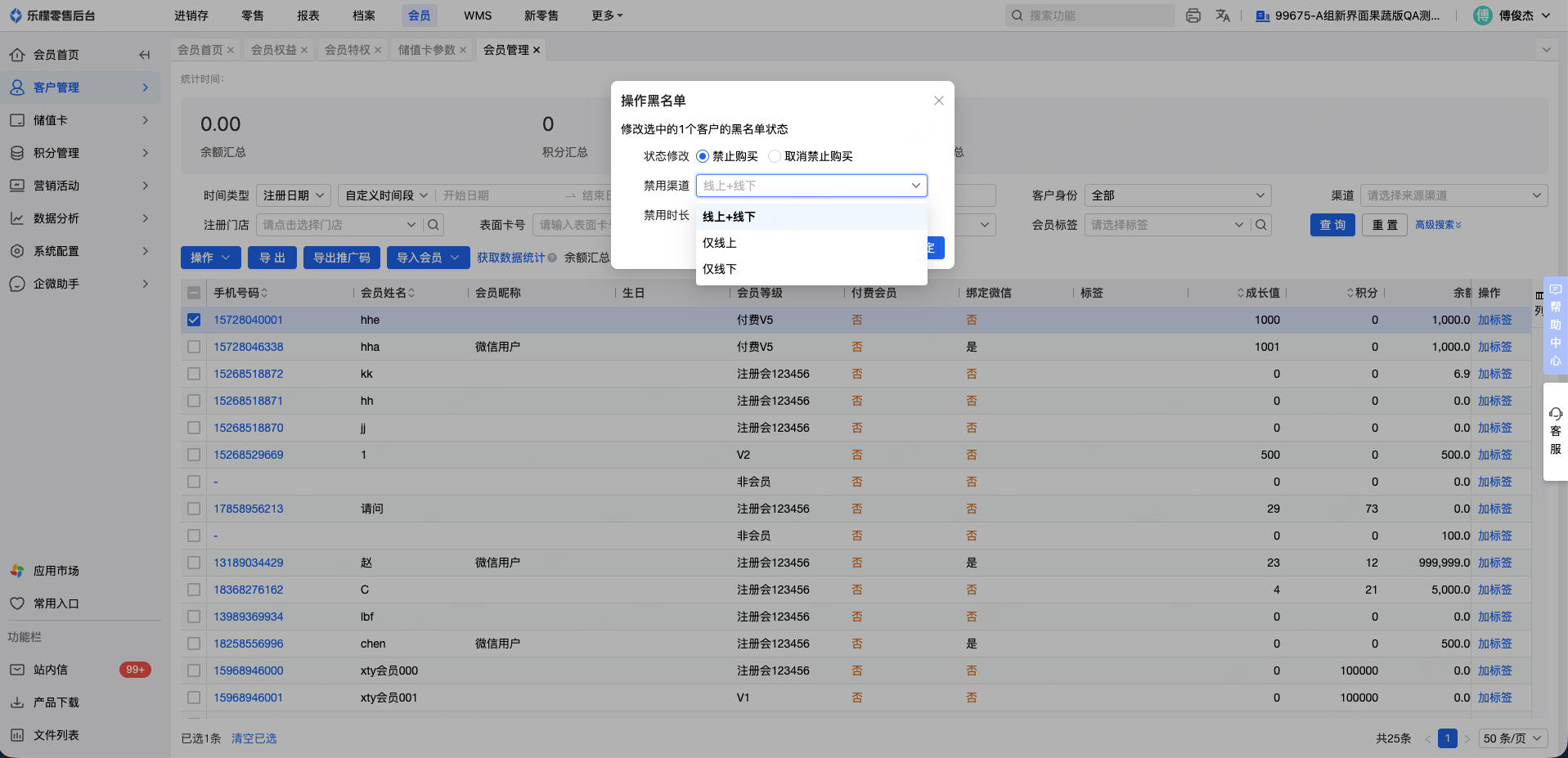Click the print icon in the top bar
Image resolution: width=1568 pixels, height=758 pixels.
tap(1193, 16)
